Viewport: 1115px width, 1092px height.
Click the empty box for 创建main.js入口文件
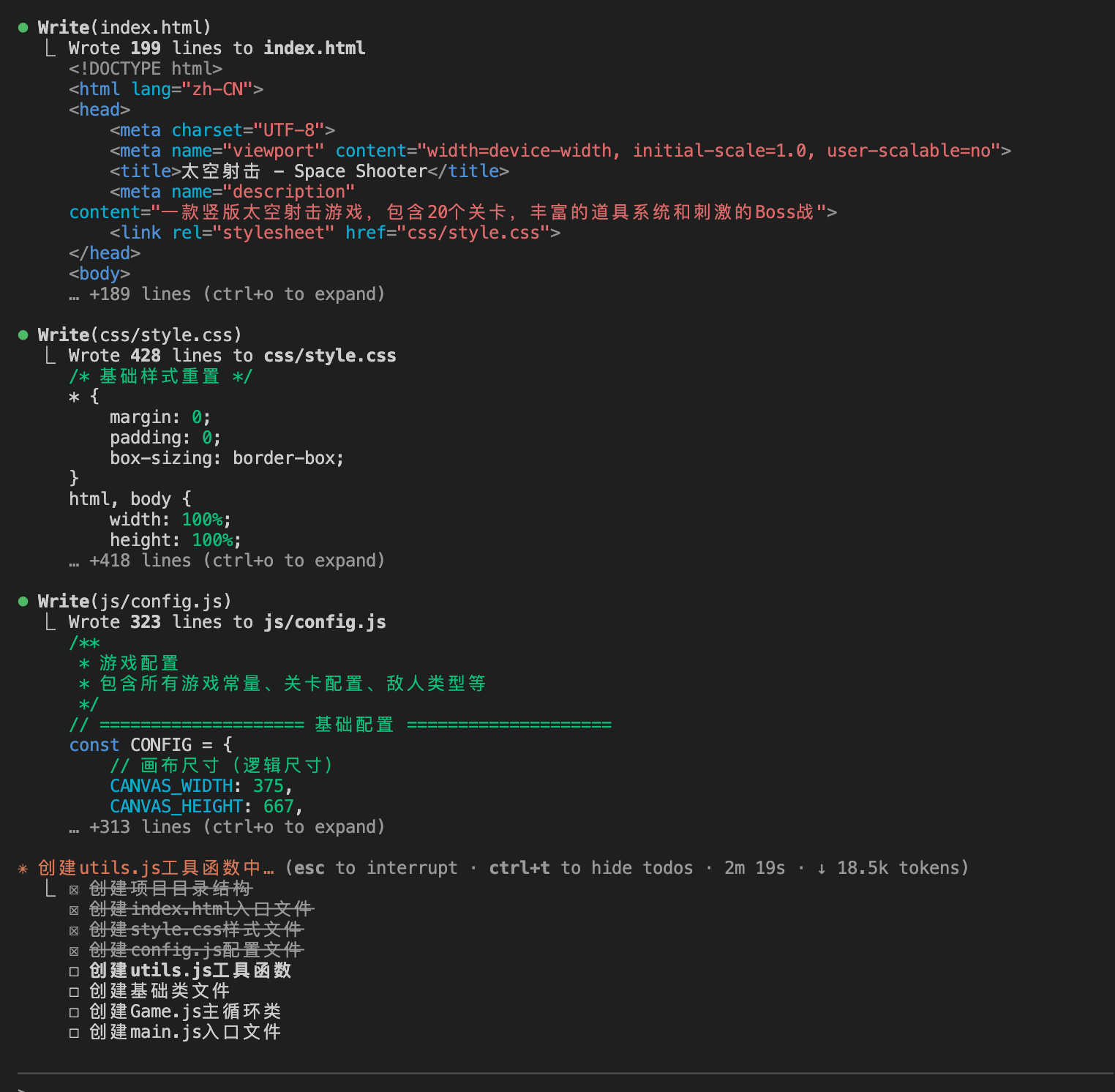74,1033
